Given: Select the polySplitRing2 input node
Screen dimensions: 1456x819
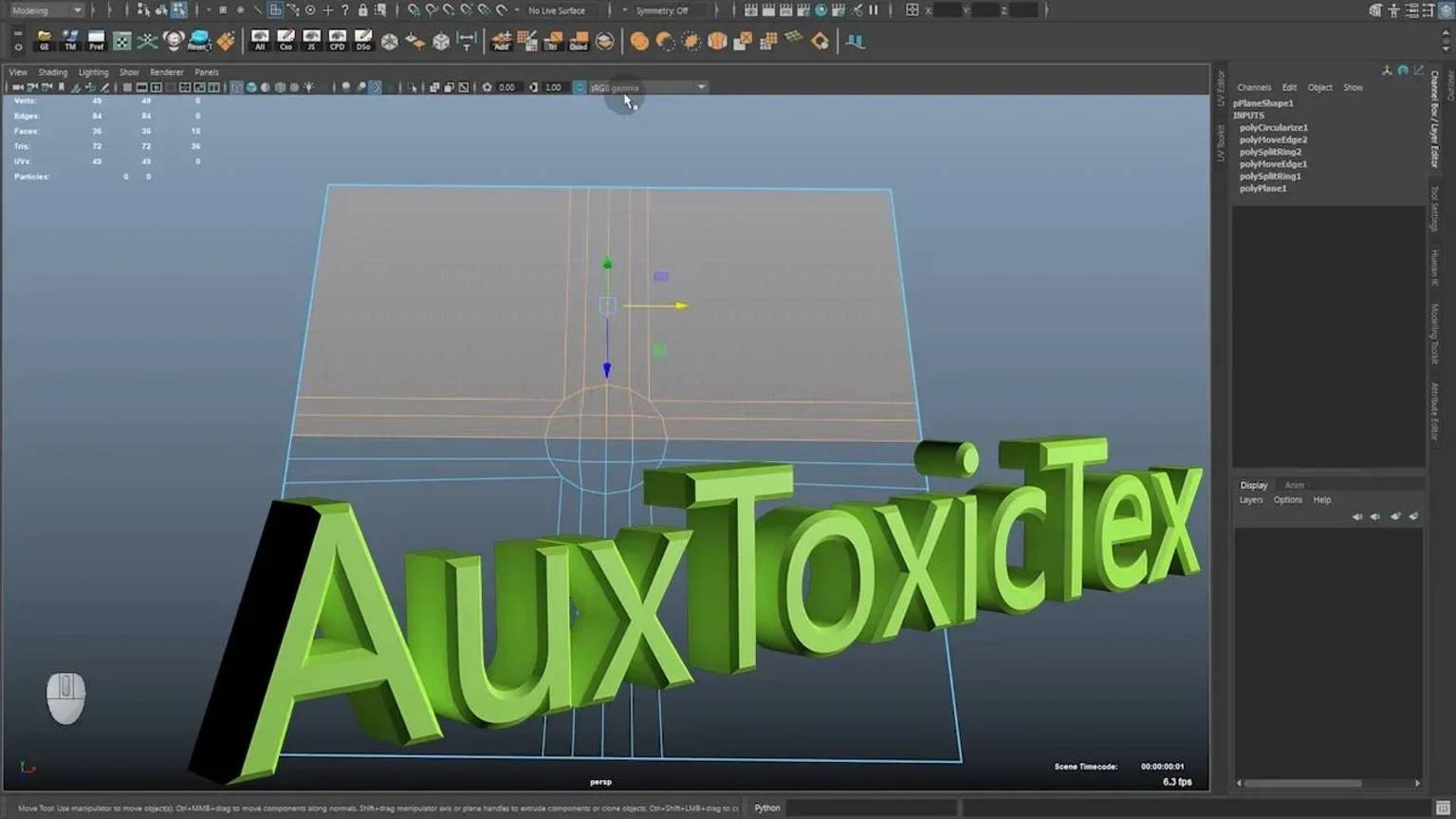Looking at the screenshot, I should [x=1270, y=152].
